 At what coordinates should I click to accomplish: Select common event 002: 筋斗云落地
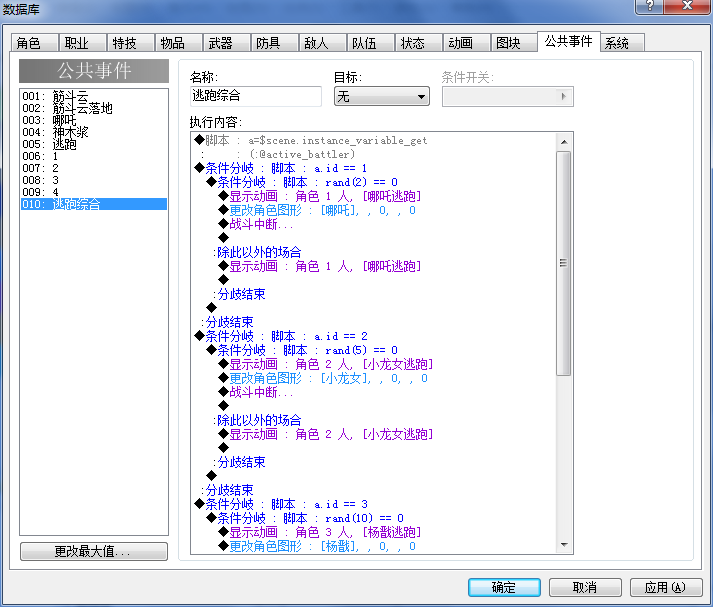[x=94, y=108]
